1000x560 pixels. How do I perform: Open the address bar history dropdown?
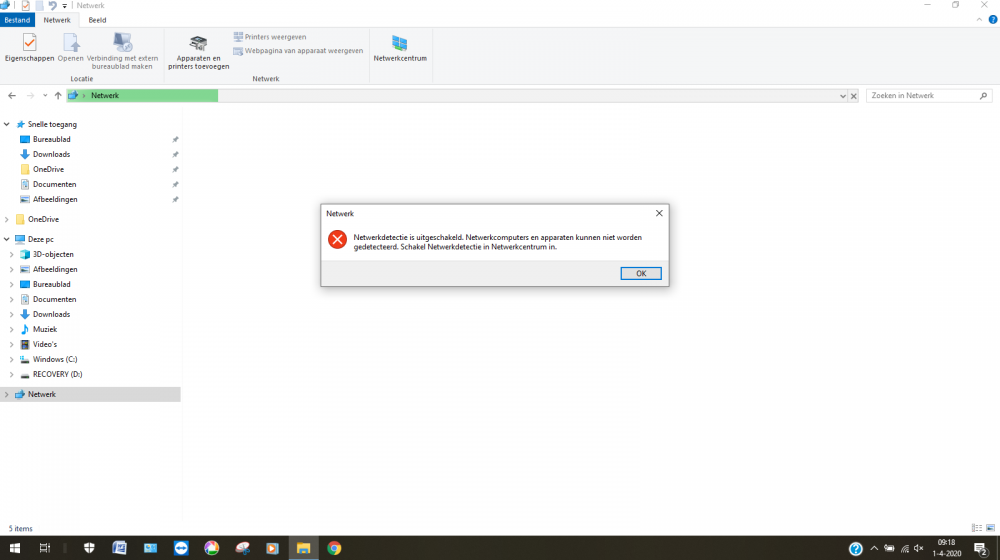click(842, 96)
